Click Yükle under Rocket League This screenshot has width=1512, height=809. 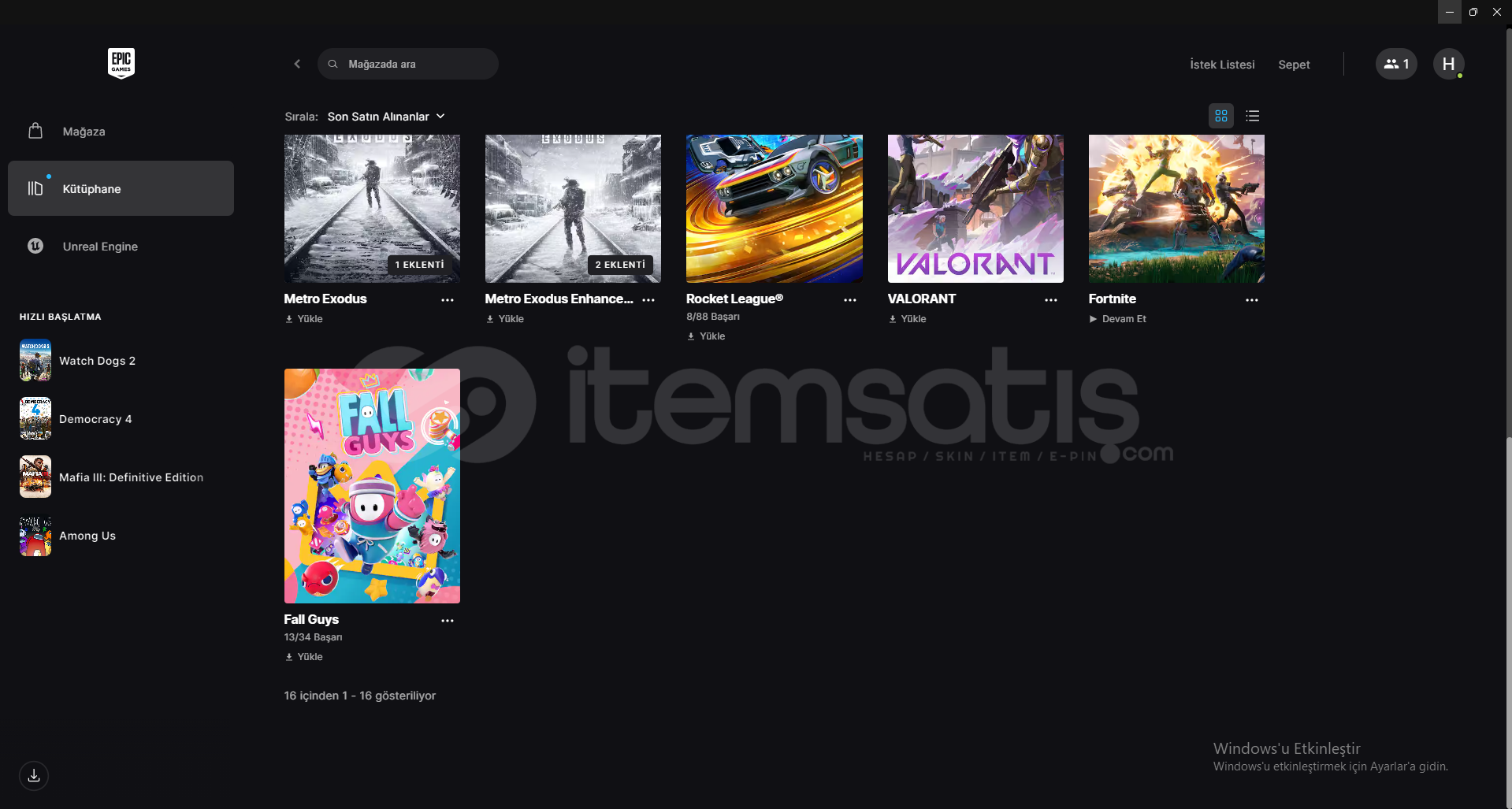[706, 336]
